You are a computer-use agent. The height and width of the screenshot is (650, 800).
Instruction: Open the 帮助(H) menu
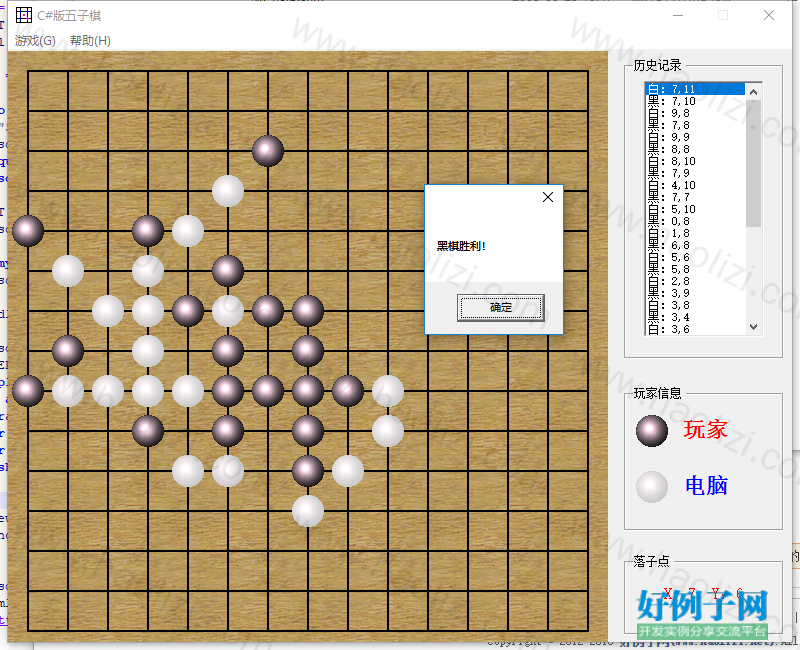tap(90, 41)
